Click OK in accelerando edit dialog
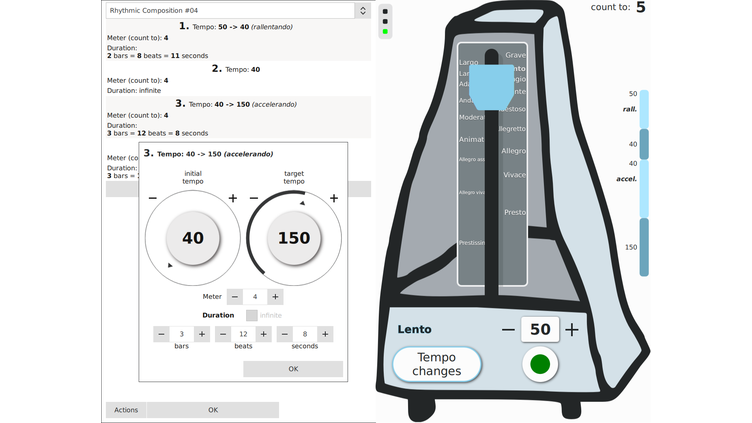 click(x=293, y=369)
